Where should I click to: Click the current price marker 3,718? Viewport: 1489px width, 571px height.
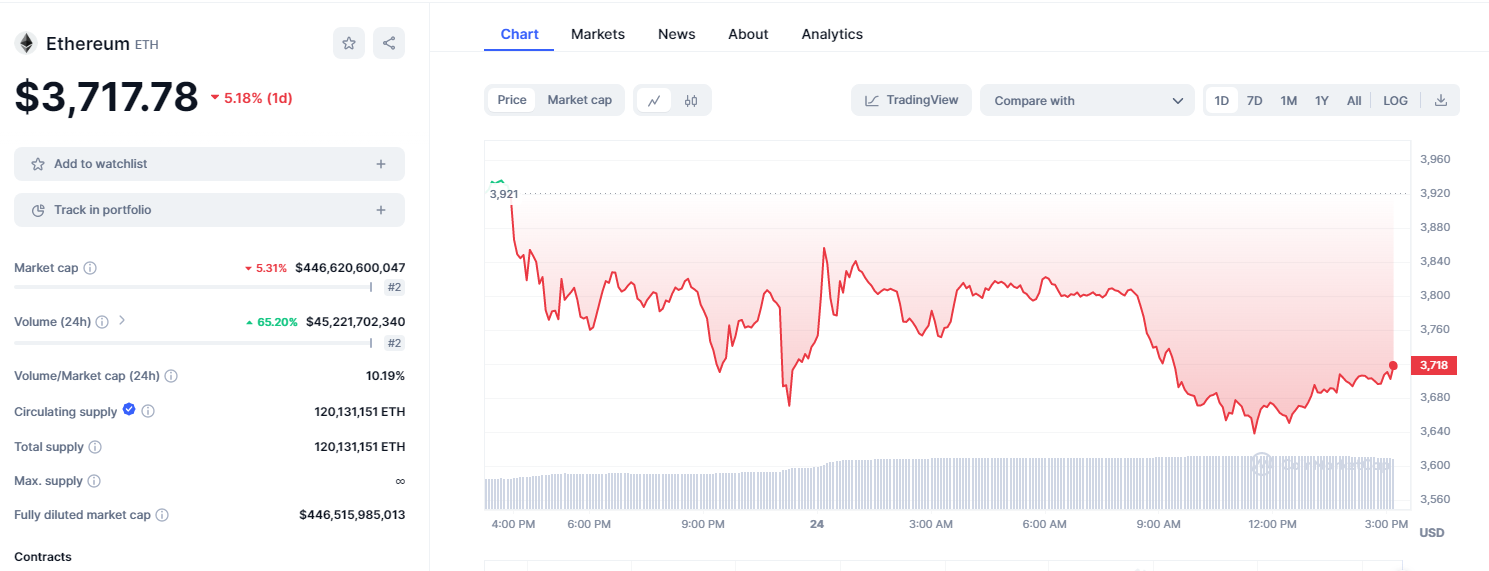click(x=1433, y=365)
